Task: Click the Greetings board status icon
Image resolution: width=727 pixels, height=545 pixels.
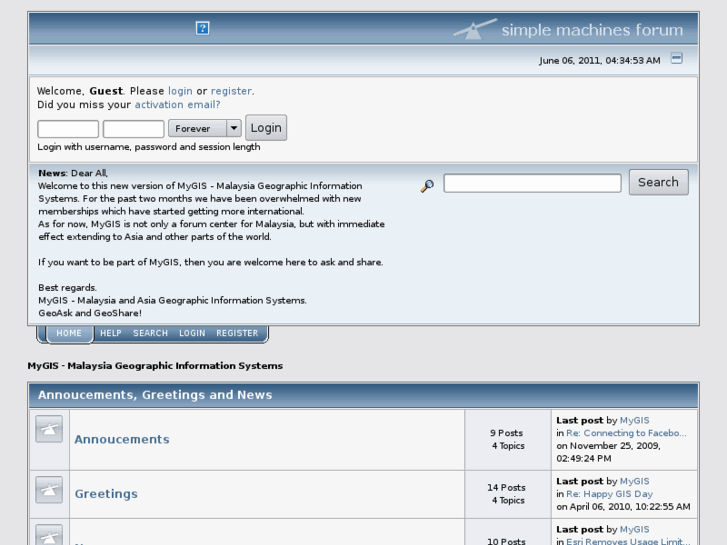Action: tap(49, 490)
